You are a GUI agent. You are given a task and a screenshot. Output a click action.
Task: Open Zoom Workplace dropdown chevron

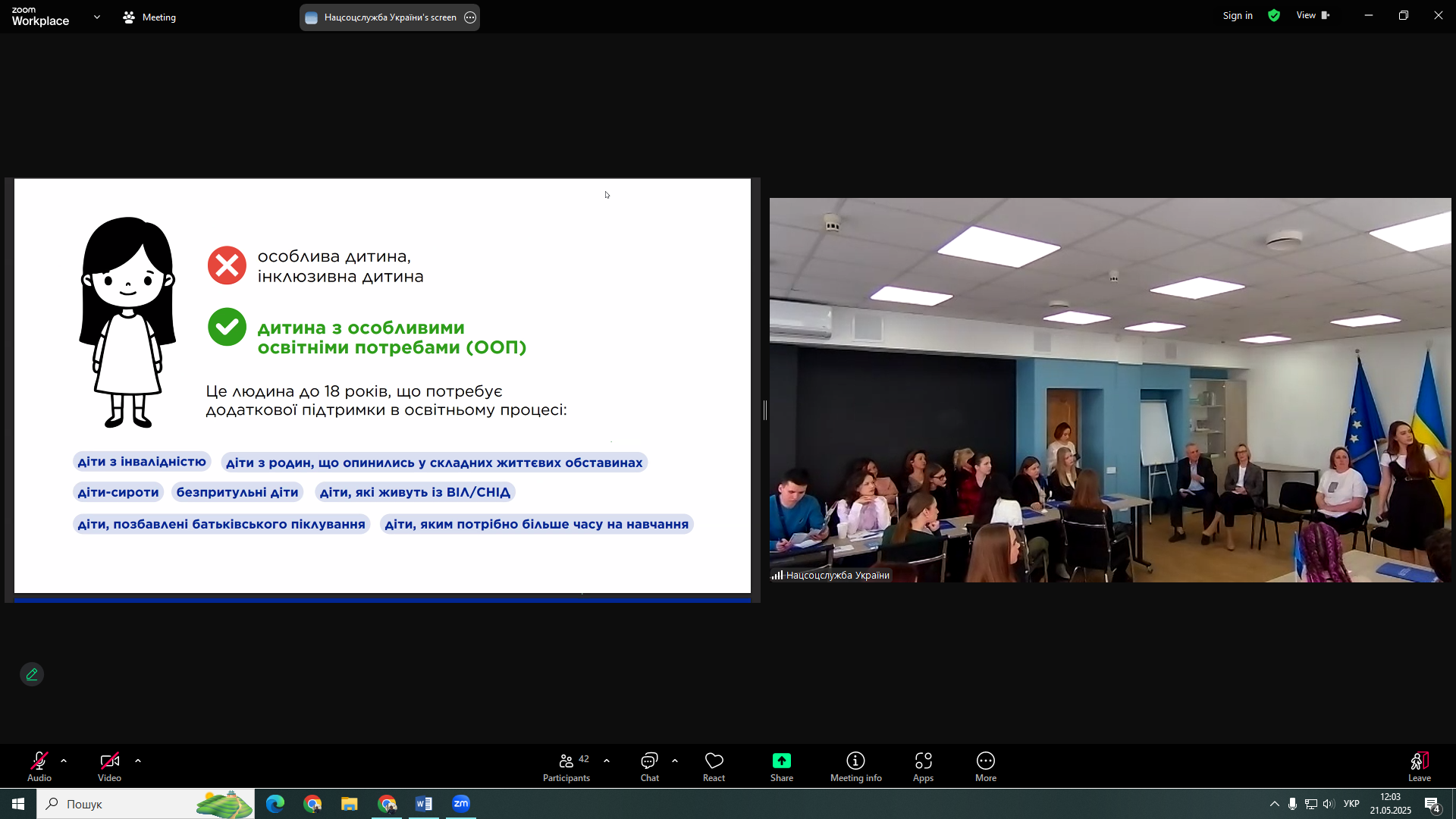pyautogui.click(x=97, y=17)
